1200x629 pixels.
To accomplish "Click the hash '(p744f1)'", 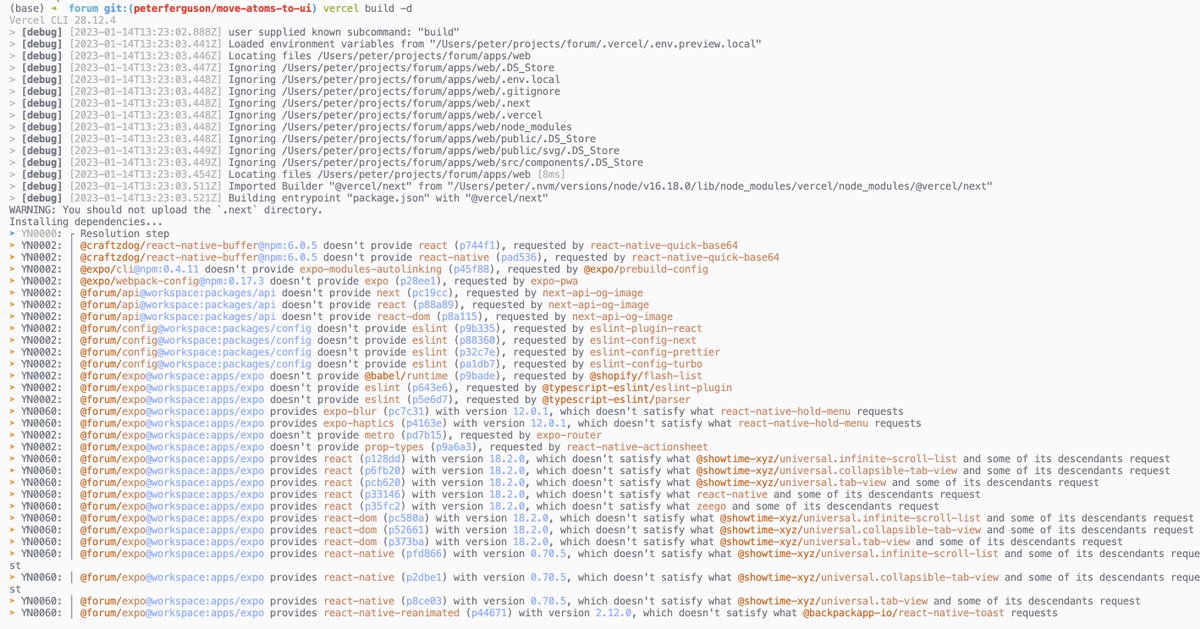I will click(x=482, y=246).
